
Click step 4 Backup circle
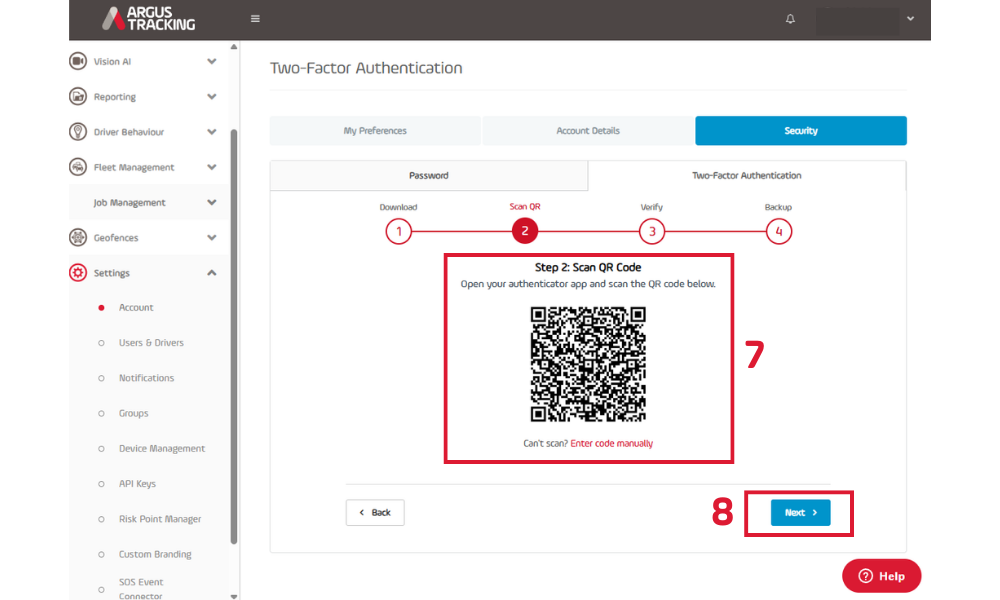(779, 231)
